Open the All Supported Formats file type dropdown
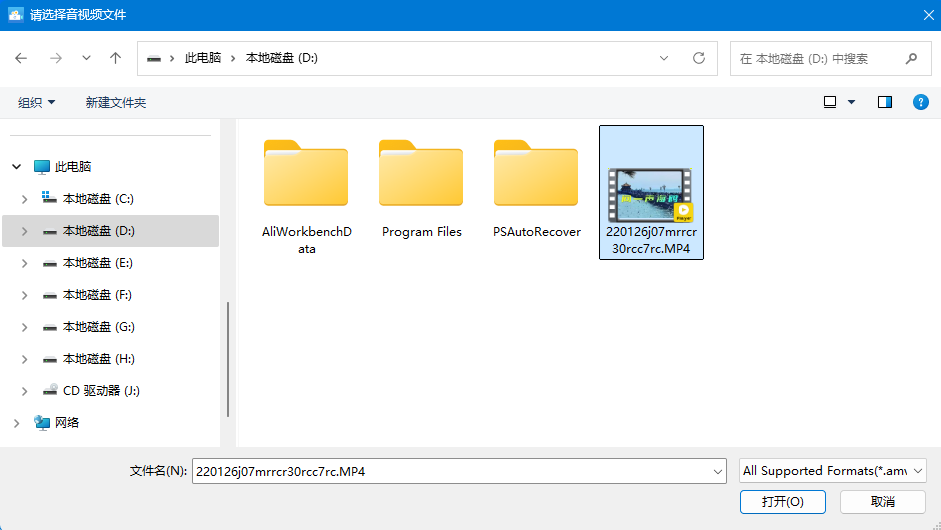 (833, 471)
